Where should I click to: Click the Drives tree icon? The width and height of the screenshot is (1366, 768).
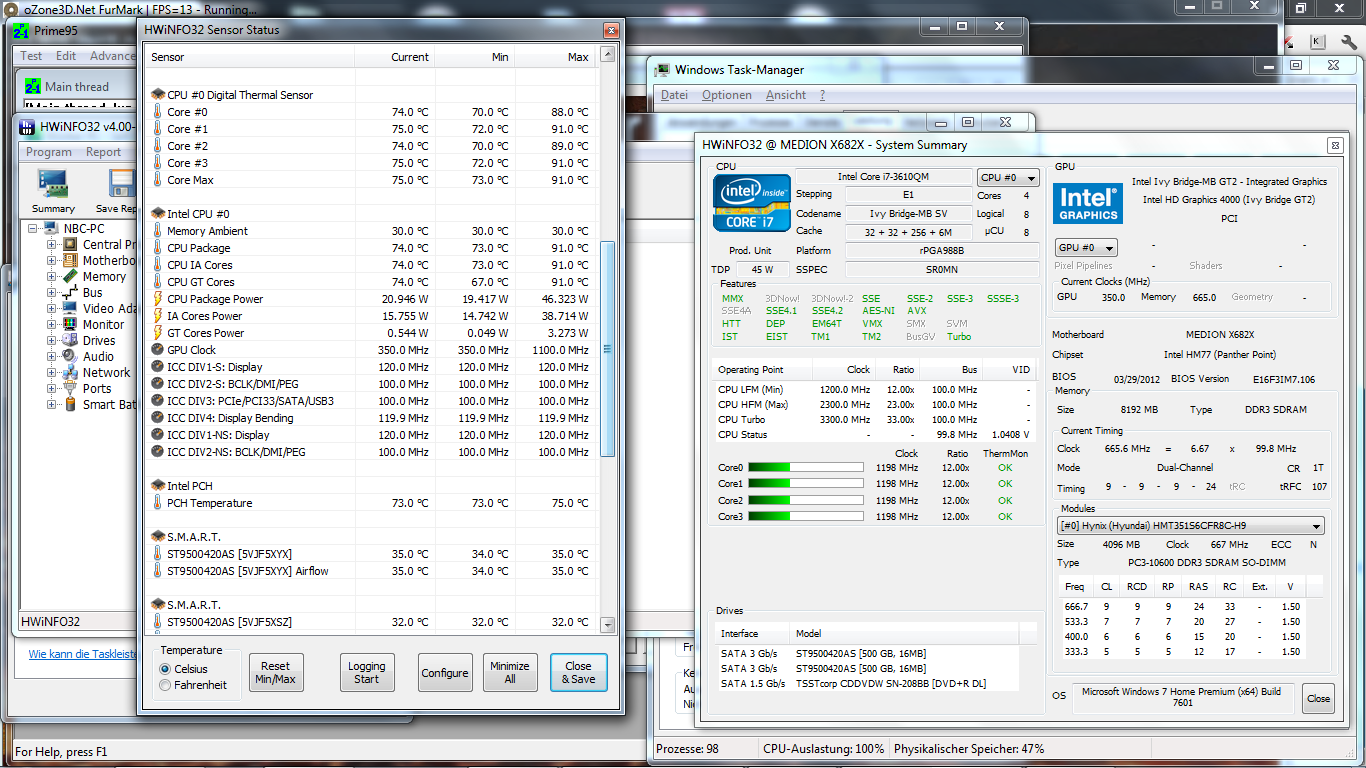[71, 340]
